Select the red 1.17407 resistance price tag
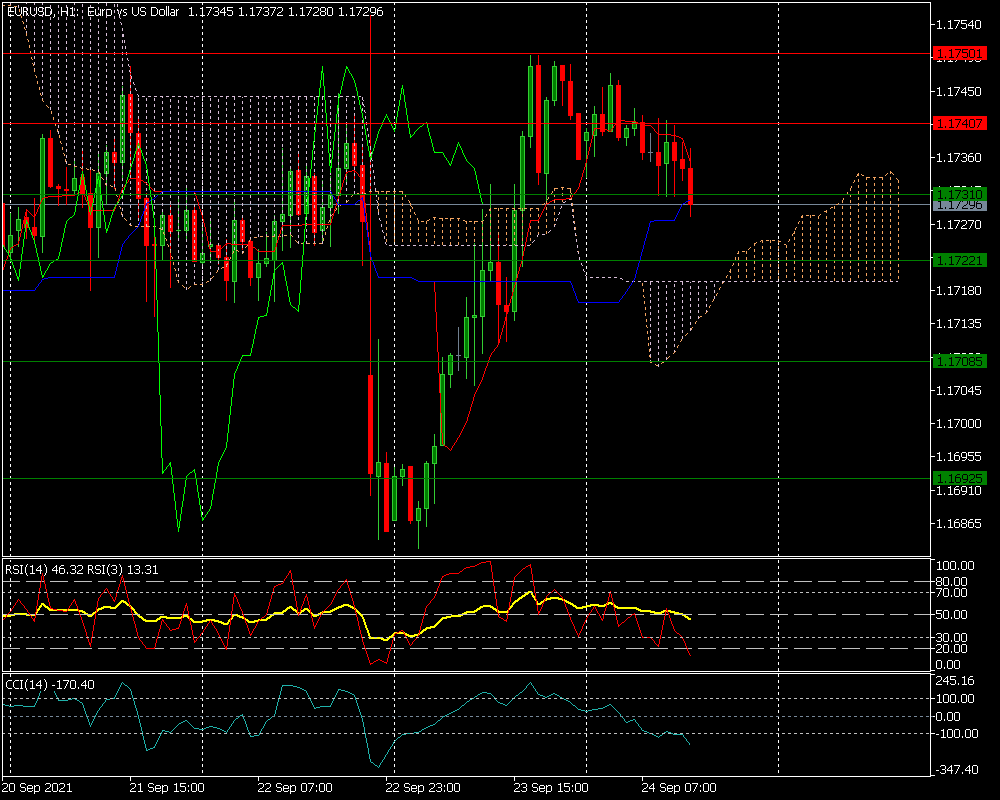 coord(959,123)
